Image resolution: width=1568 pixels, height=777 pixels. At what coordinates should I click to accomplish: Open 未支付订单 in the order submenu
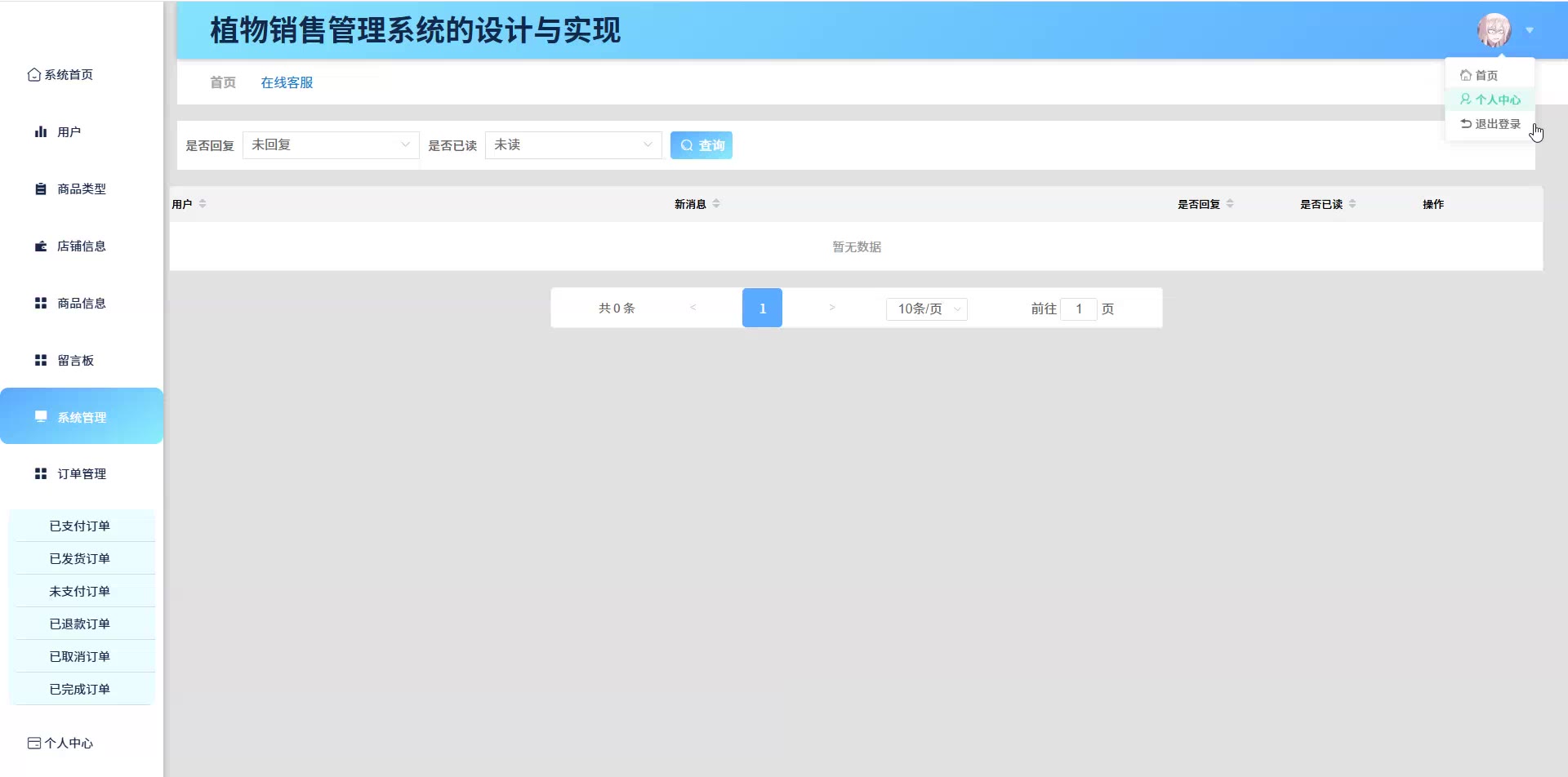[80, 591]
